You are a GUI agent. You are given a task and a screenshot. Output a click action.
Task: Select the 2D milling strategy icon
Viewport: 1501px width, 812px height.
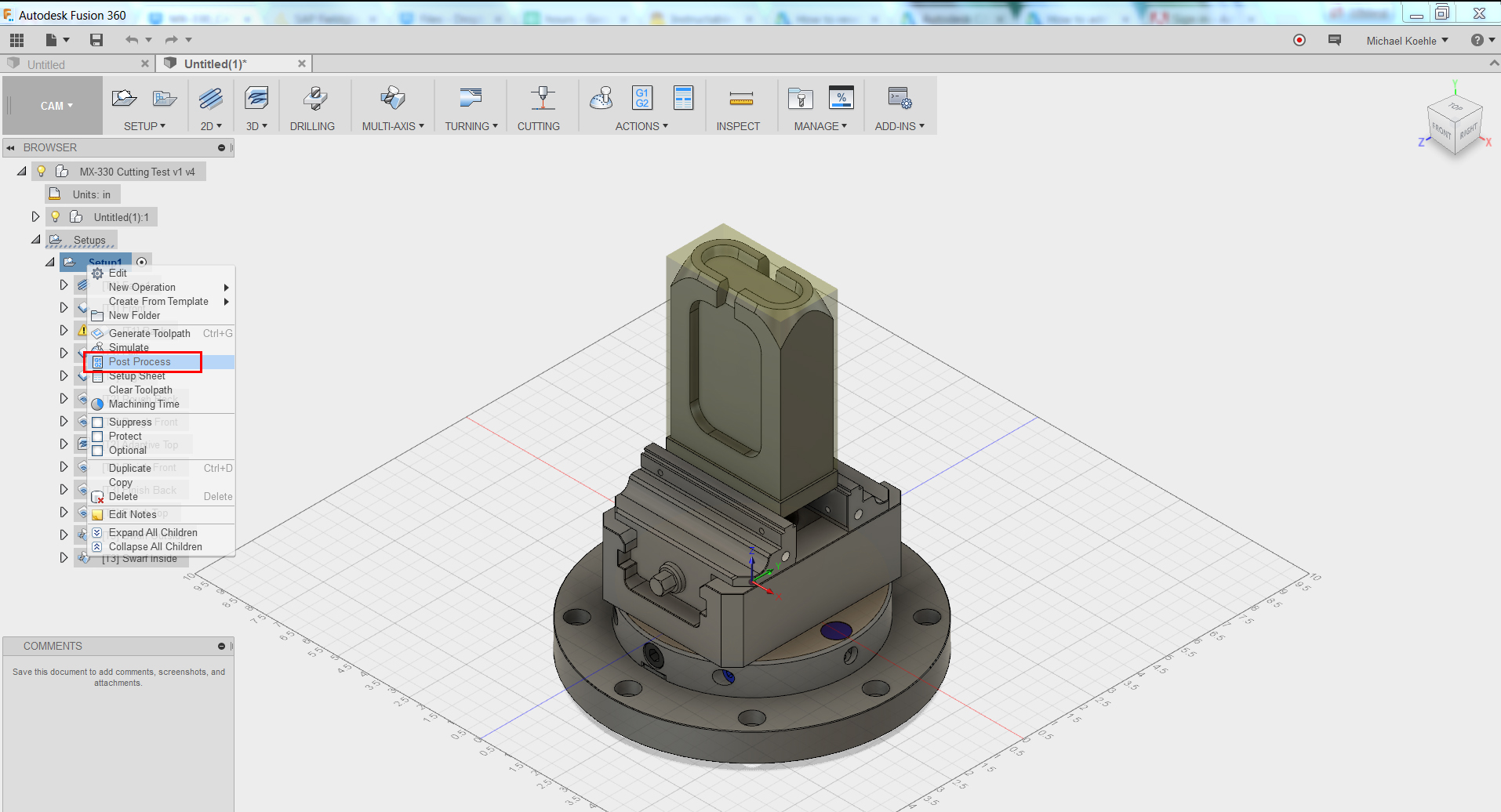(x=210, y=98)
